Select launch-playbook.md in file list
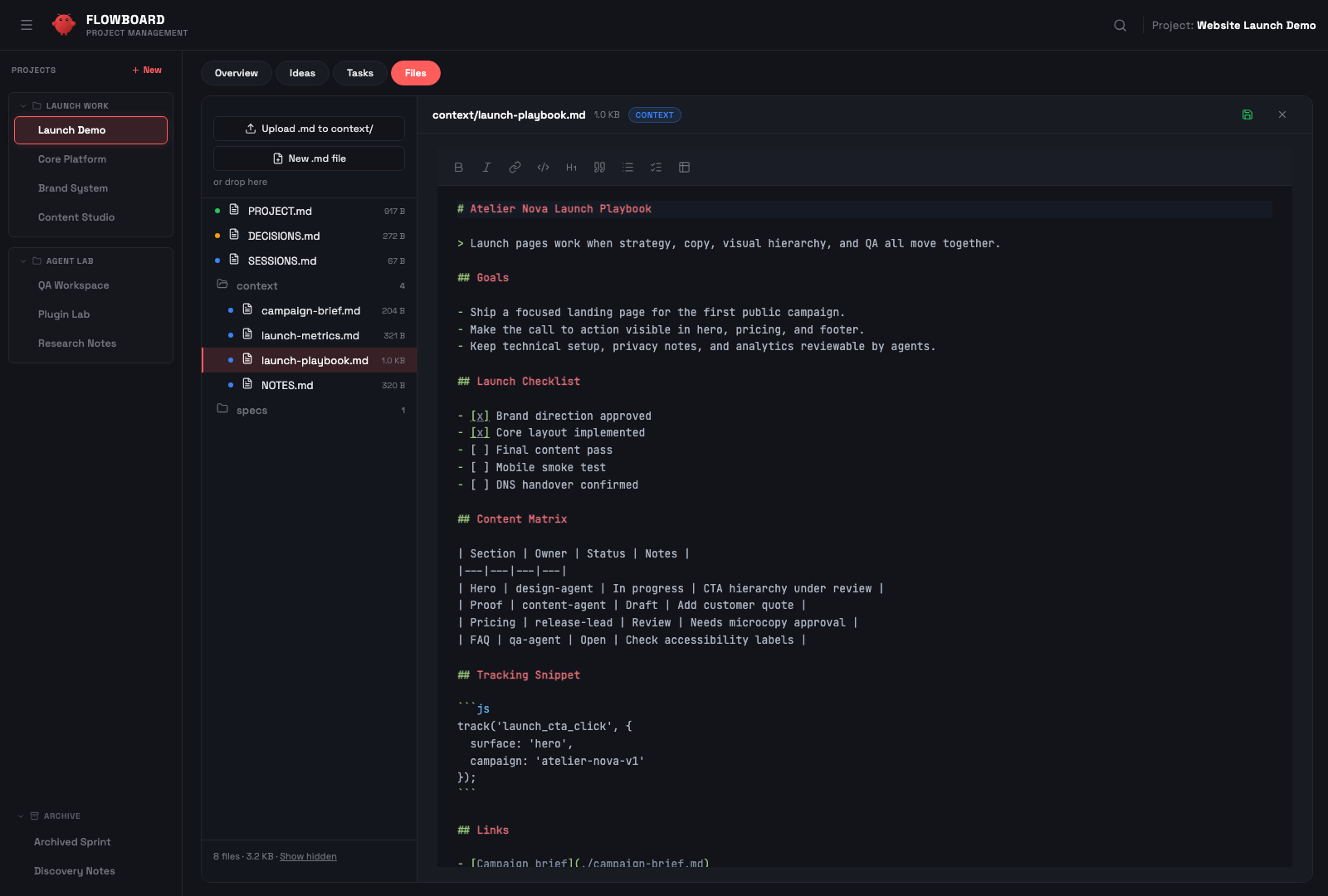Image resolution: width=1328 pixels, height=896 pixels. click(x=309, y=360)
